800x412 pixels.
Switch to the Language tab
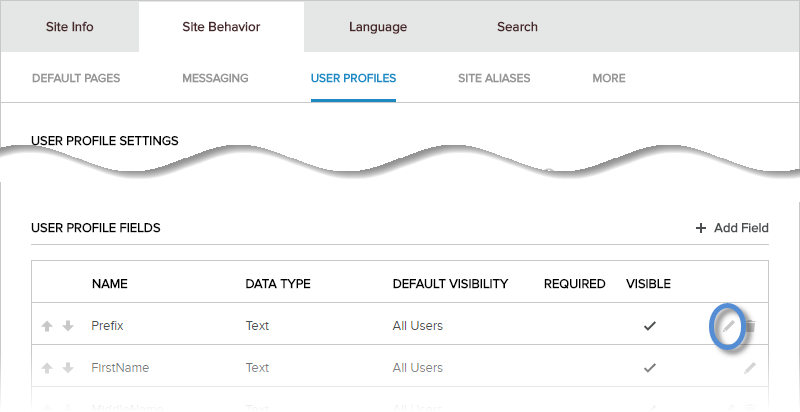[x=378, y=27]
